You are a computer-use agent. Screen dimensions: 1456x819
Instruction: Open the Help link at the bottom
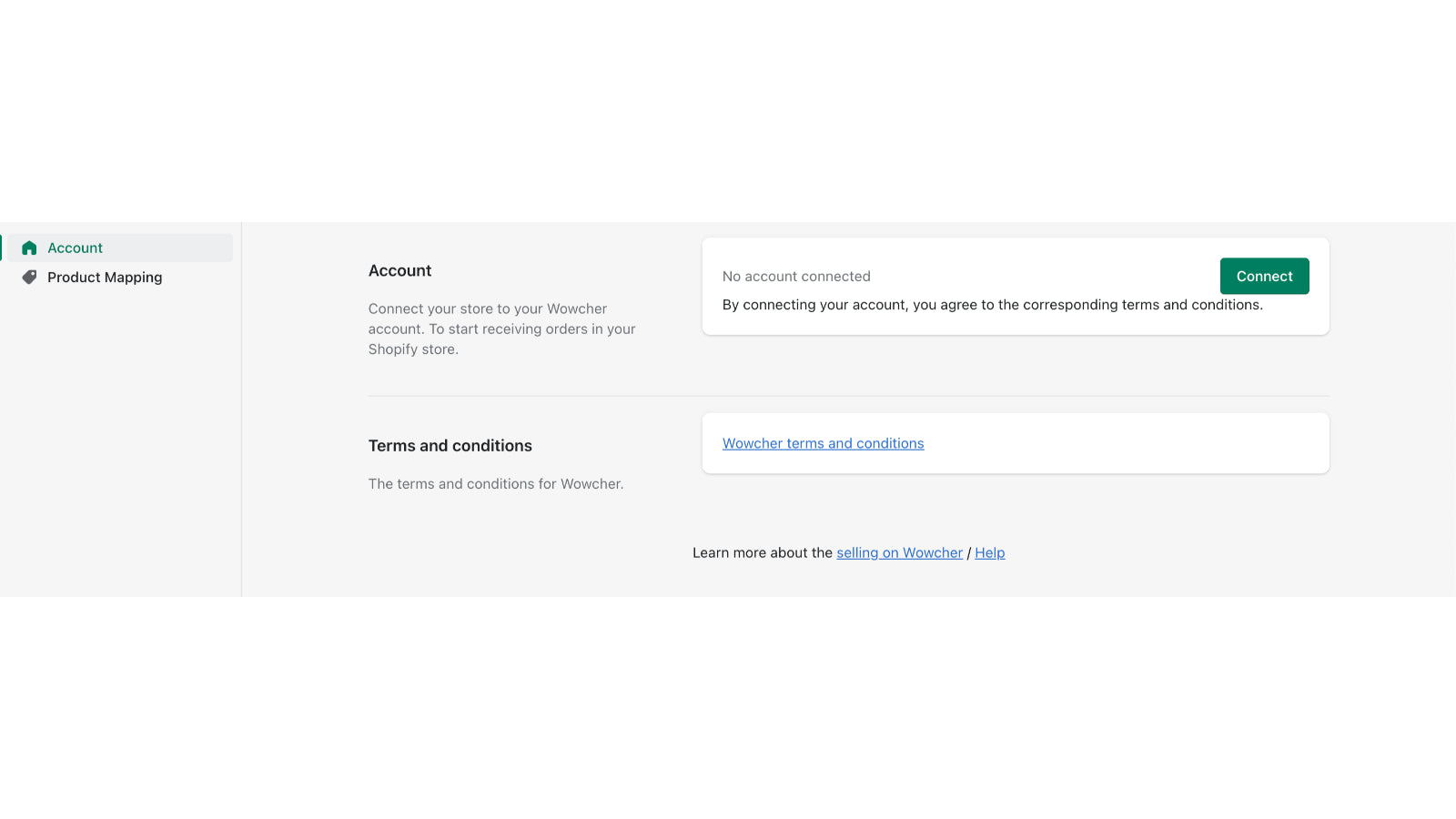click(989, 552)
